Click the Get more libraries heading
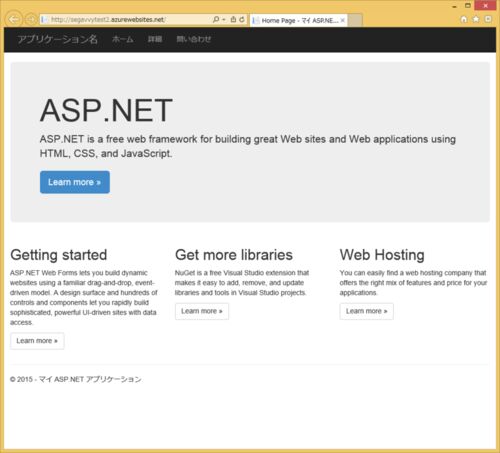 [234, 255]
